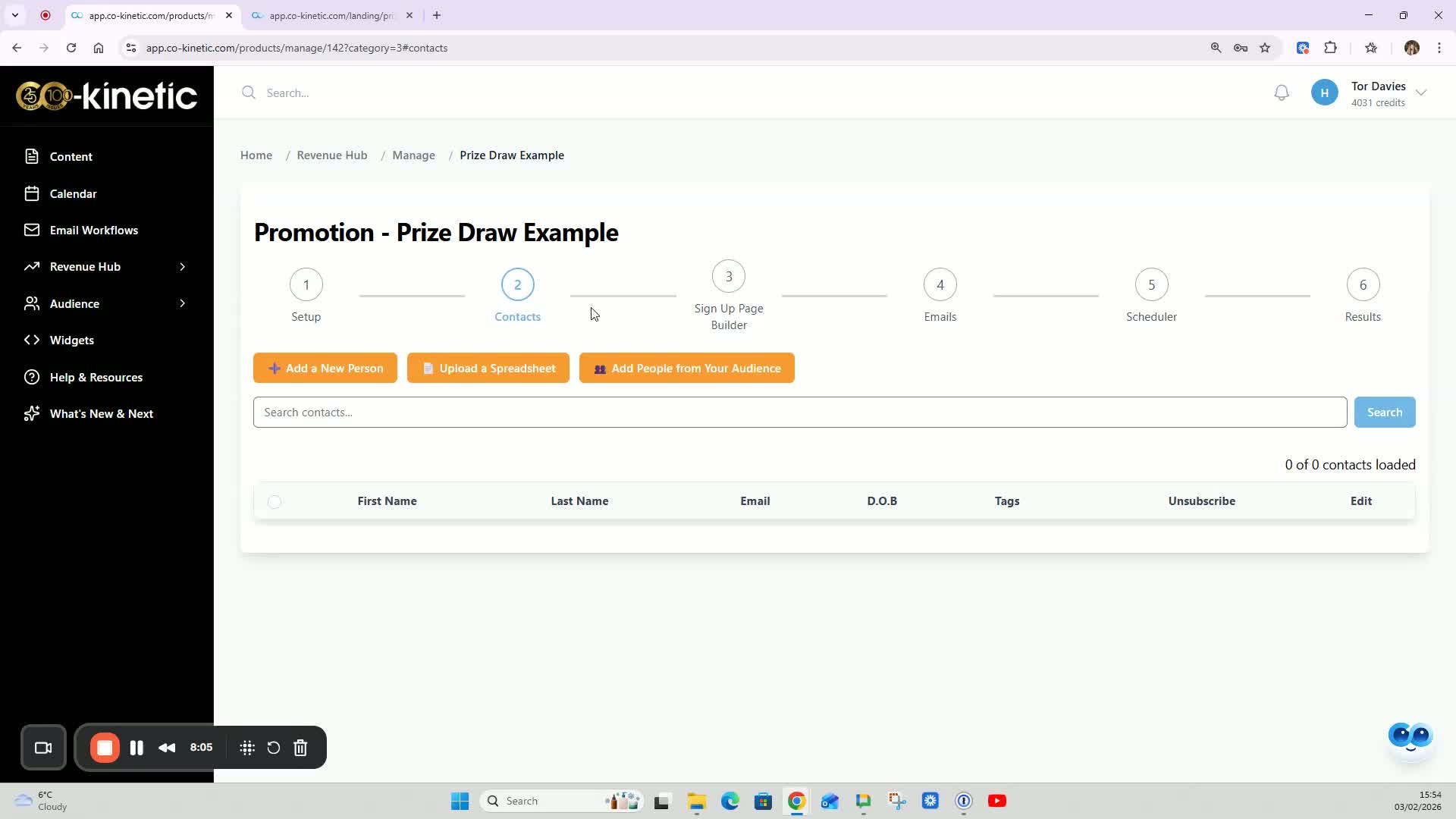Bookmark this page with star icon

(x=1265, y=48)
